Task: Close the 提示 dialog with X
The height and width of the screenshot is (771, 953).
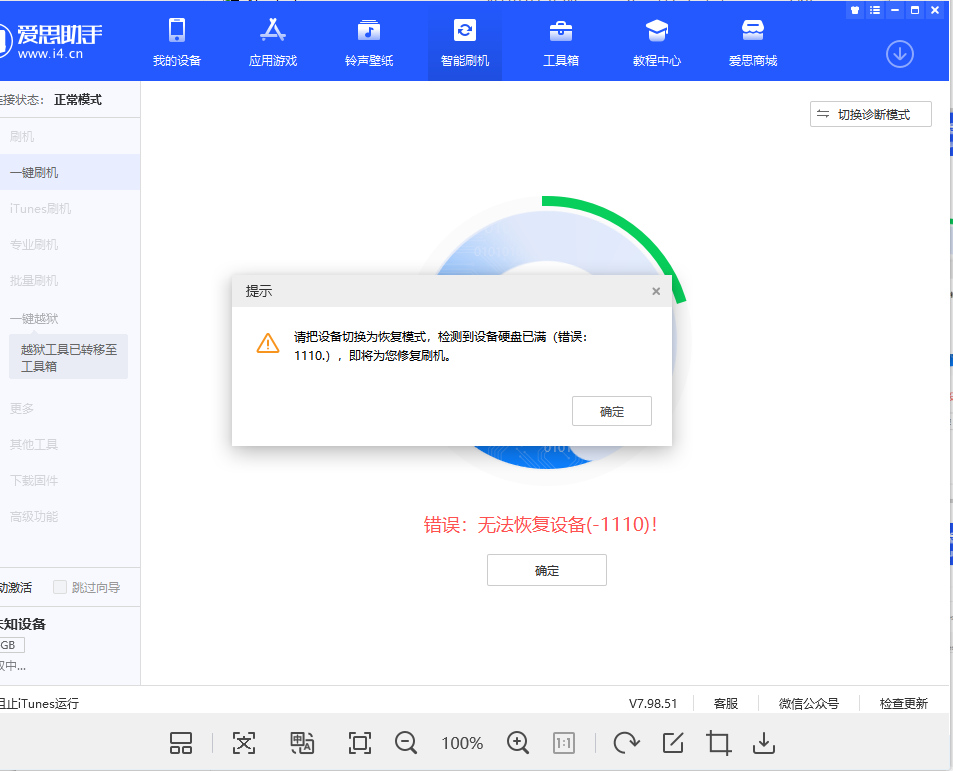Action: (x=656, y=291)
